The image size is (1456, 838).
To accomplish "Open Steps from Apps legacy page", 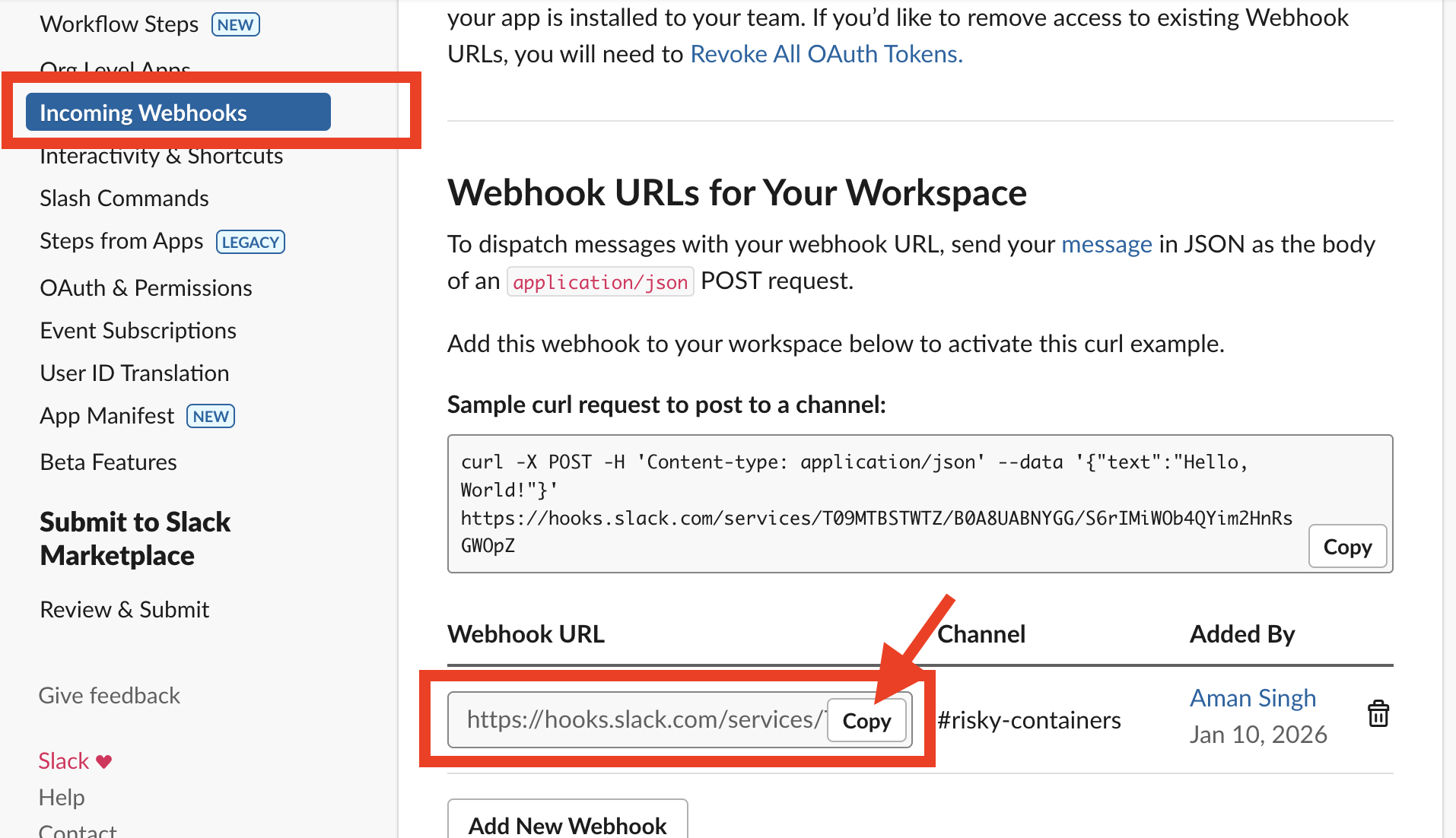I will coord(122,241).
